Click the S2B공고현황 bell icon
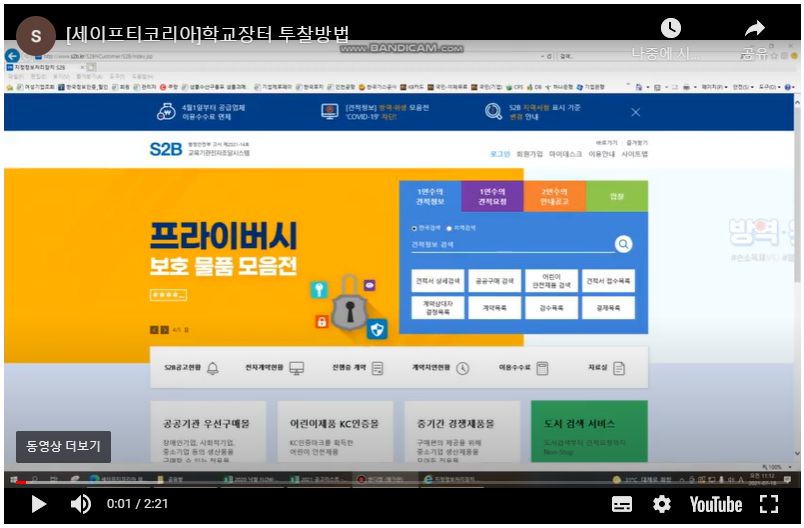 (x=213, y=368)
